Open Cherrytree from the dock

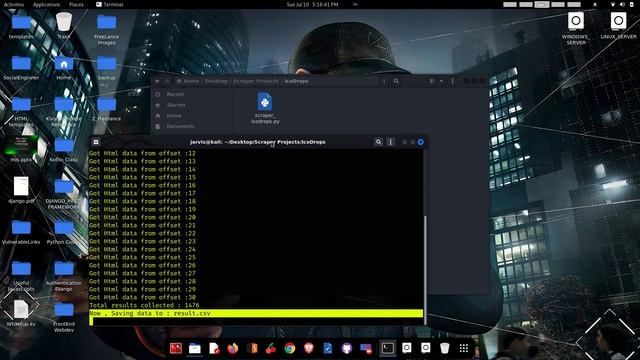(271, 348)
